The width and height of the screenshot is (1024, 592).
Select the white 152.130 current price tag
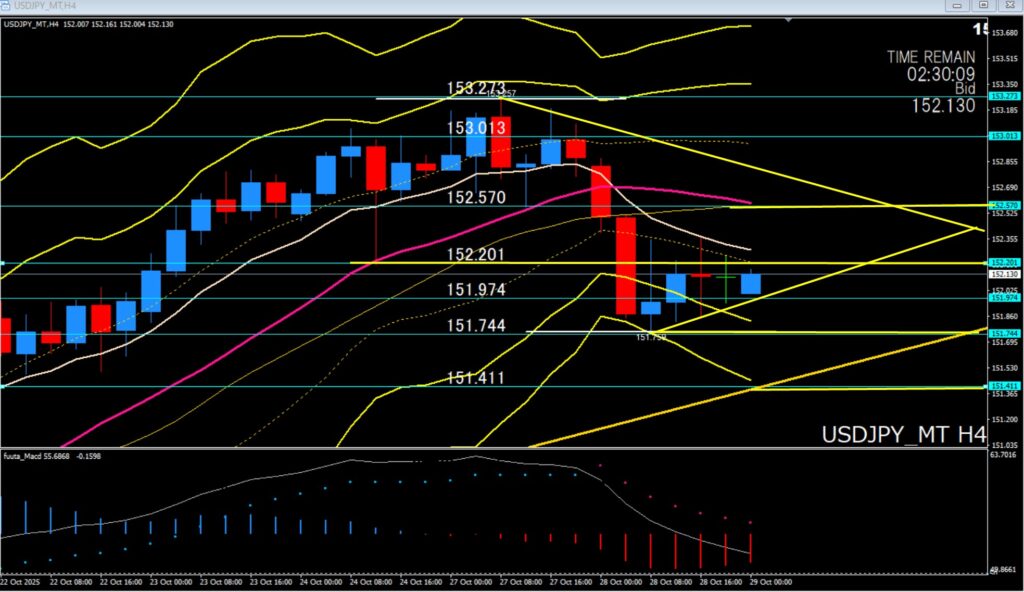pyautogui.click(x=1002, y=274)
